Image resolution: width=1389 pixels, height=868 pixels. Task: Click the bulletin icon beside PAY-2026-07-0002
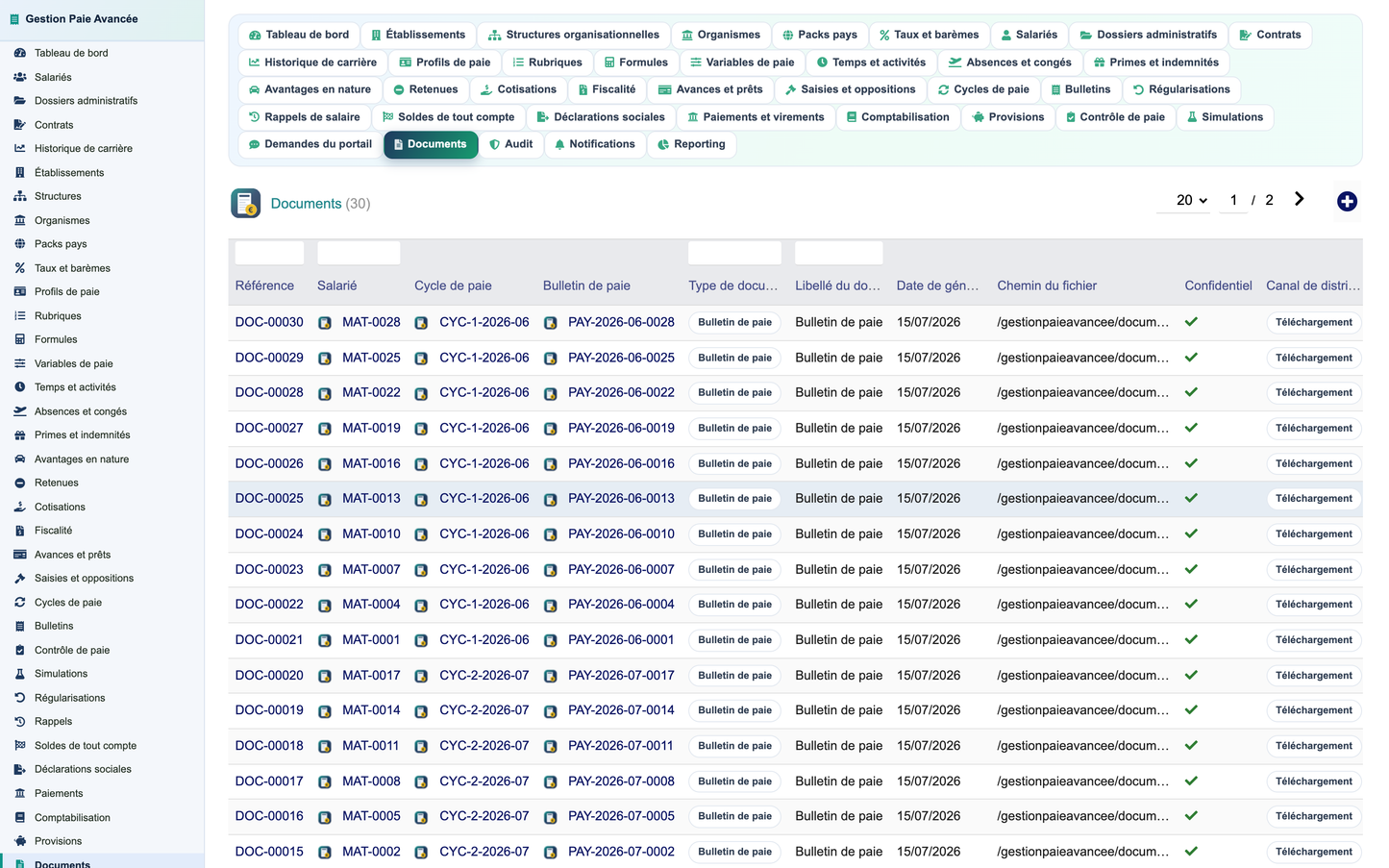551,853
